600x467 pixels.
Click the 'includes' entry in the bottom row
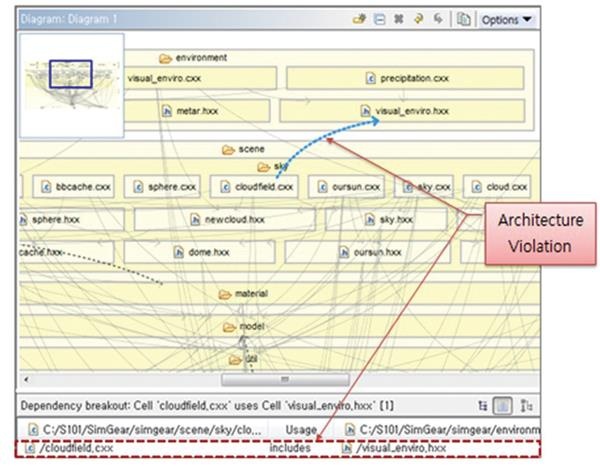[x=290, y=448]
